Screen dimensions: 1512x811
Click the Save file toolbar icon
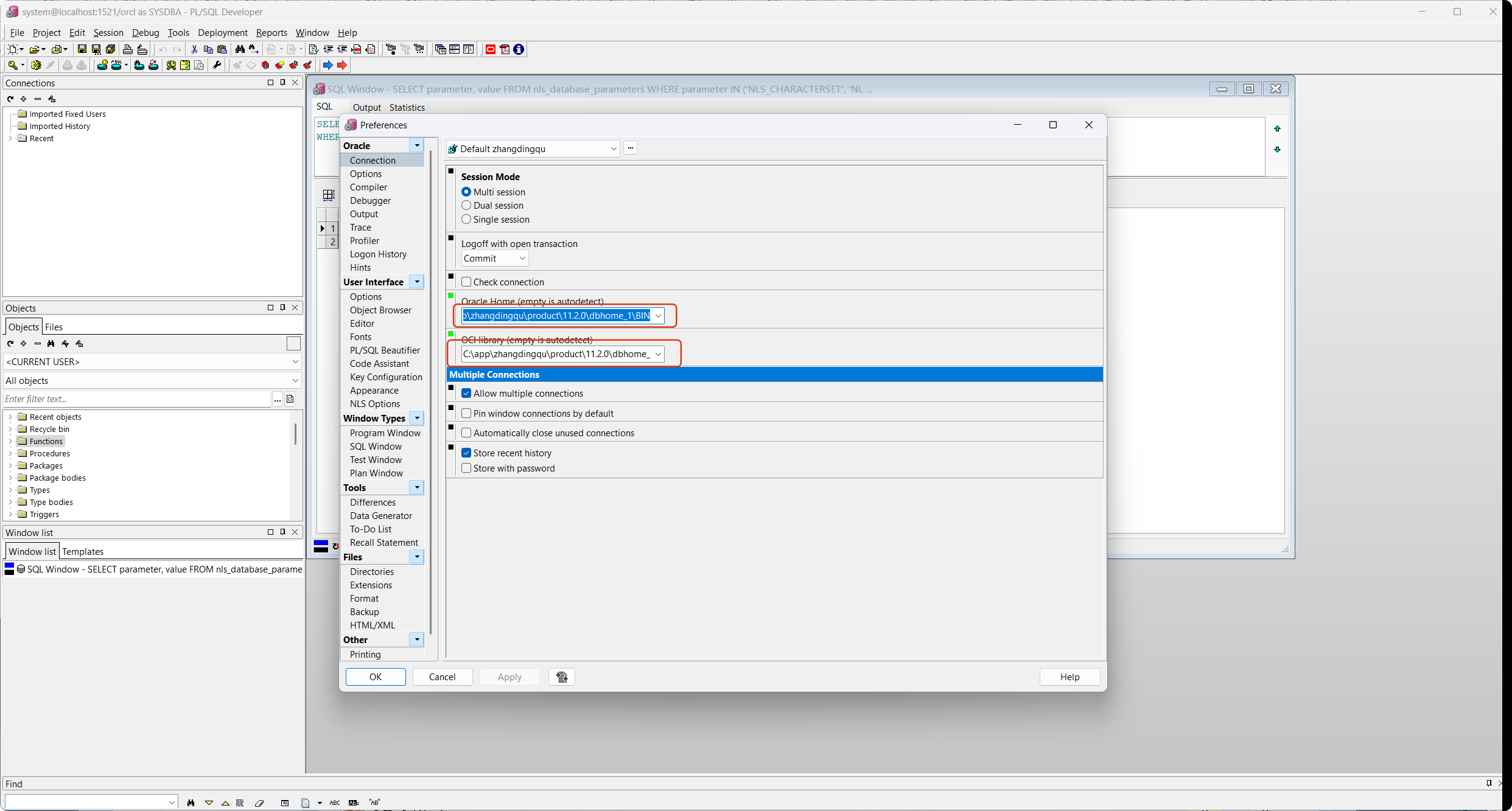point(82,49)
